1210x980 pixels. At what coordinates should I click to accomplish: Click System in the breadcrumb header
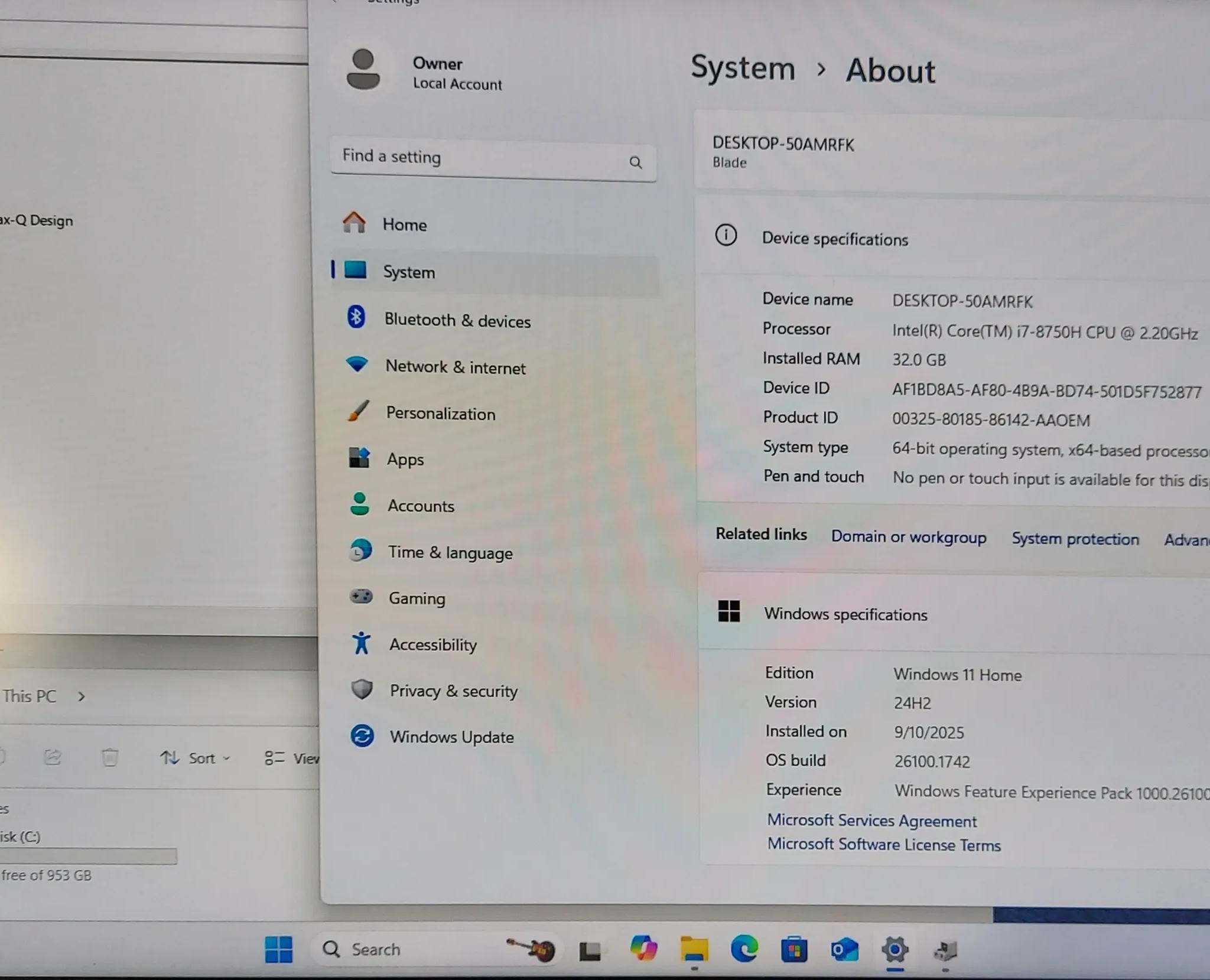pos(743,67)
